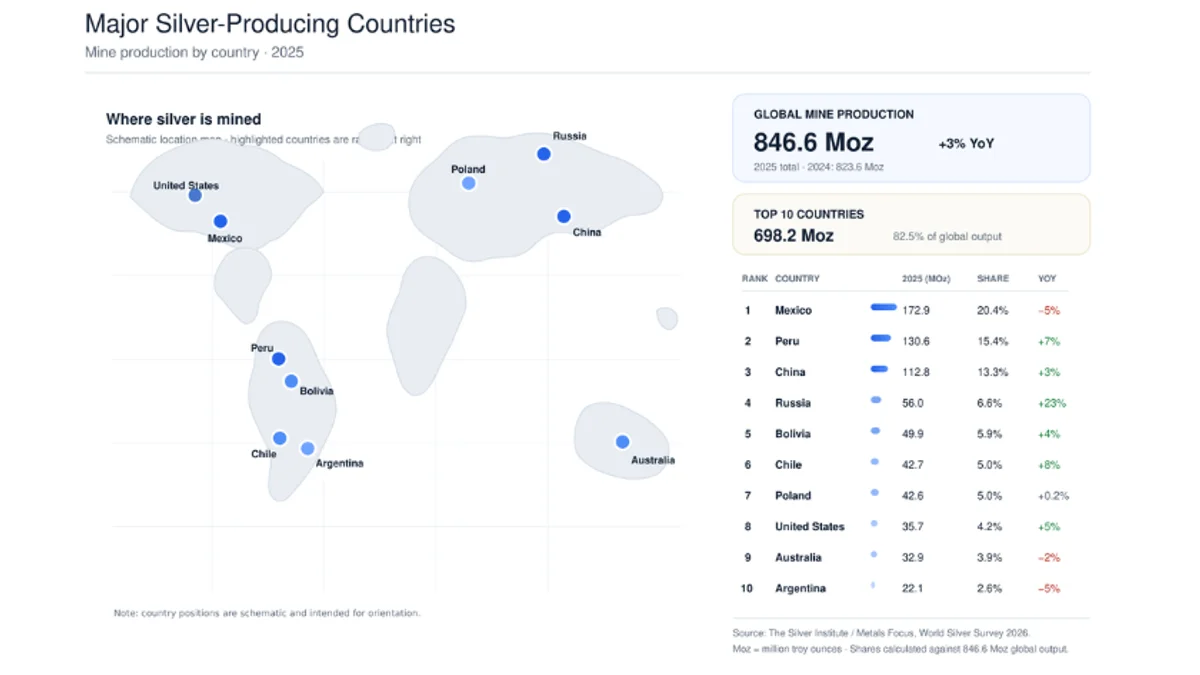
Task: Click the China dot marker on the map
Action: point(564,216)
